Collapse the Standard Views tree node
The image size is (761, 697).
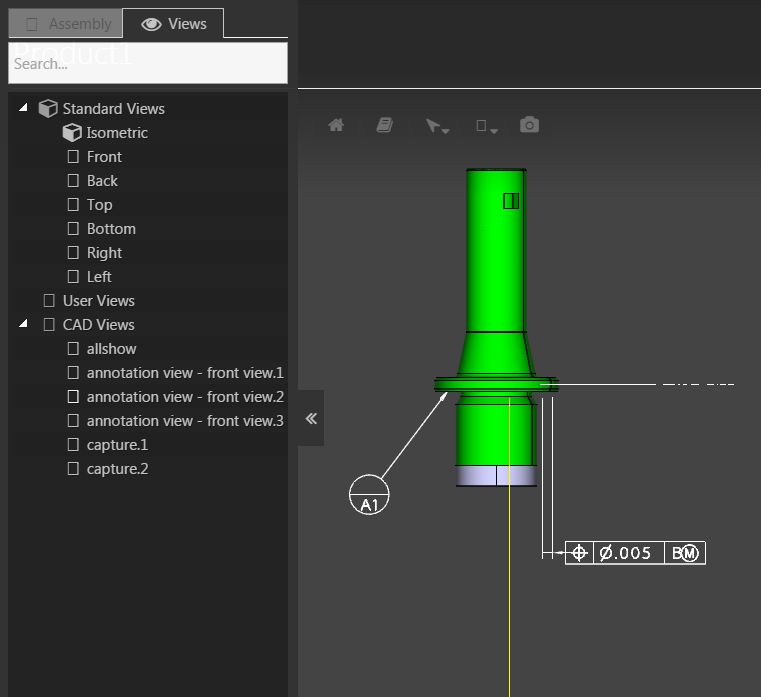point(23,108)
